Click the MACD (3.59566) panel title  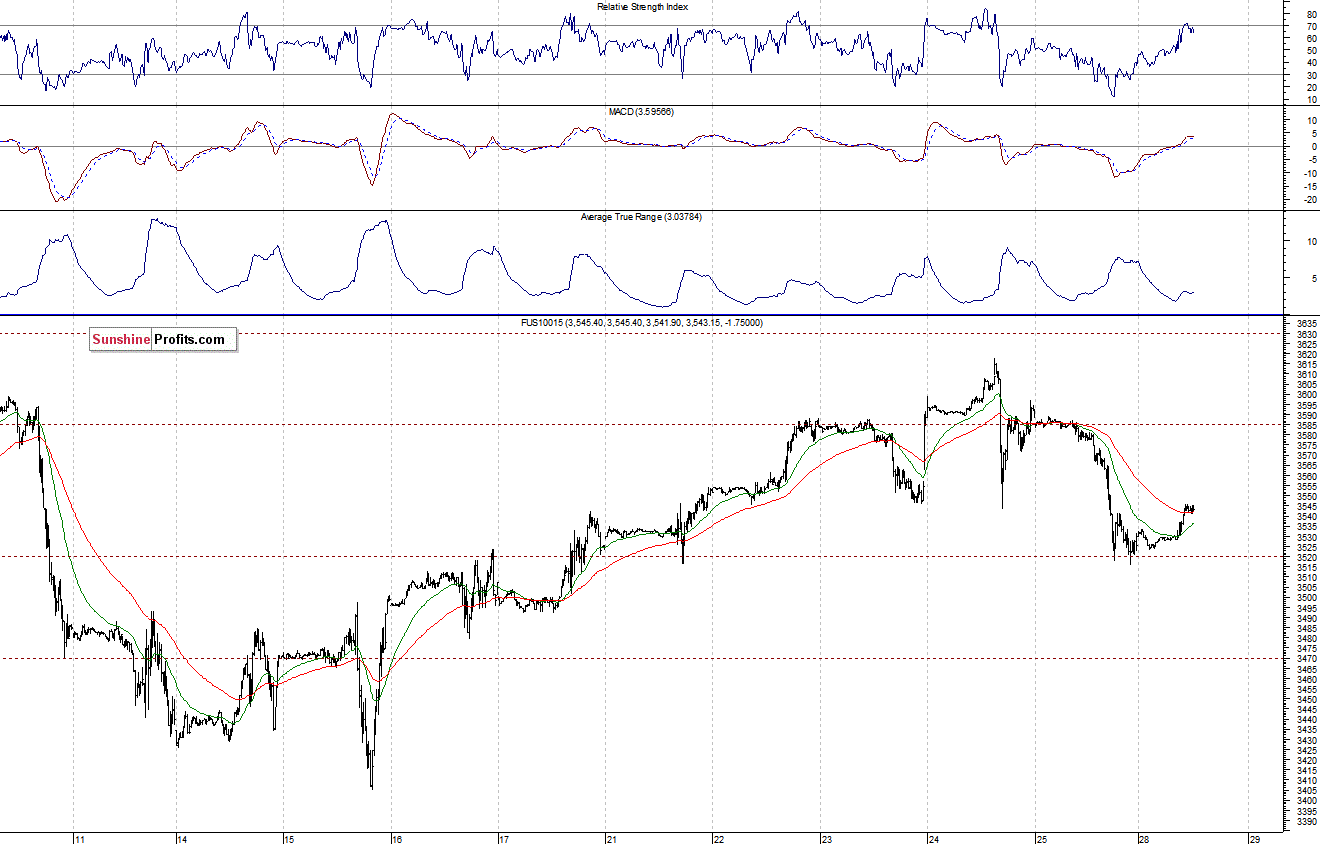(641, 112)
